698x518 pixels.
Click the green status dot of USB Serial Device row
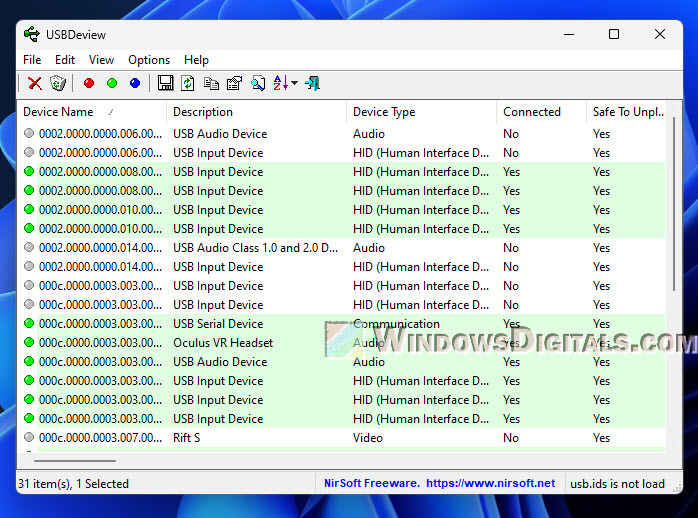(29, 323)
